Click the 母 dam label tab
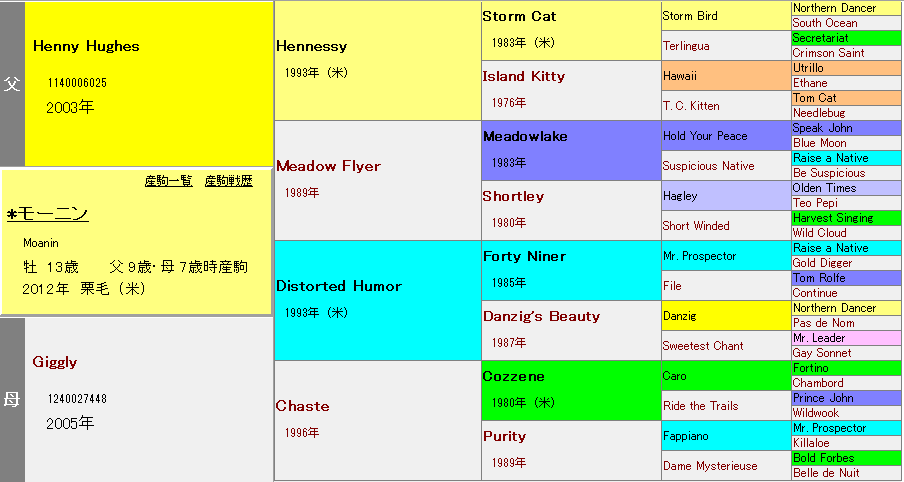 coord(12,400)
